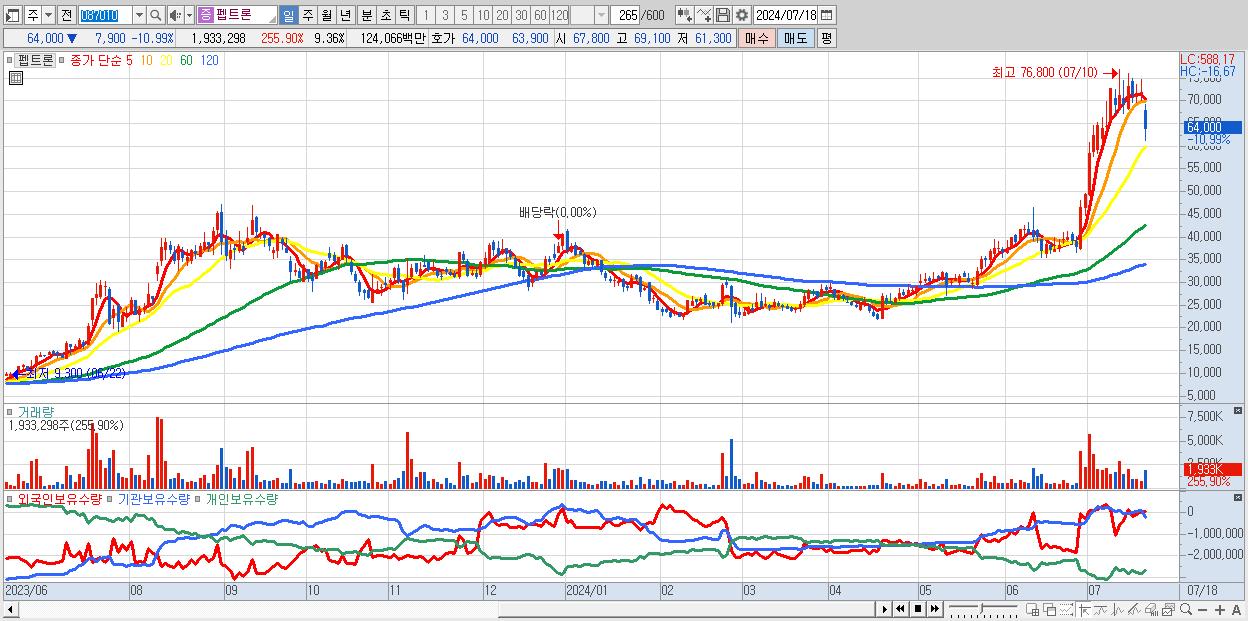Click the 매수 buy button
This screenshot has width=1248, height=621.
[x=757, y=38]
